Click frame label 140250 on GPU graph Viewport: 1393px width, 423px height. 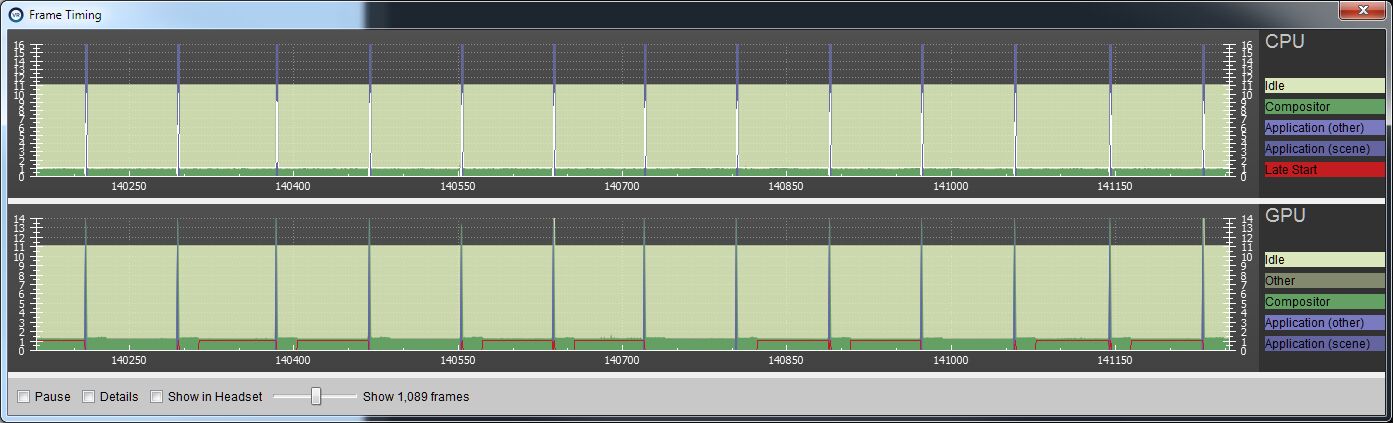click(129, 360)
